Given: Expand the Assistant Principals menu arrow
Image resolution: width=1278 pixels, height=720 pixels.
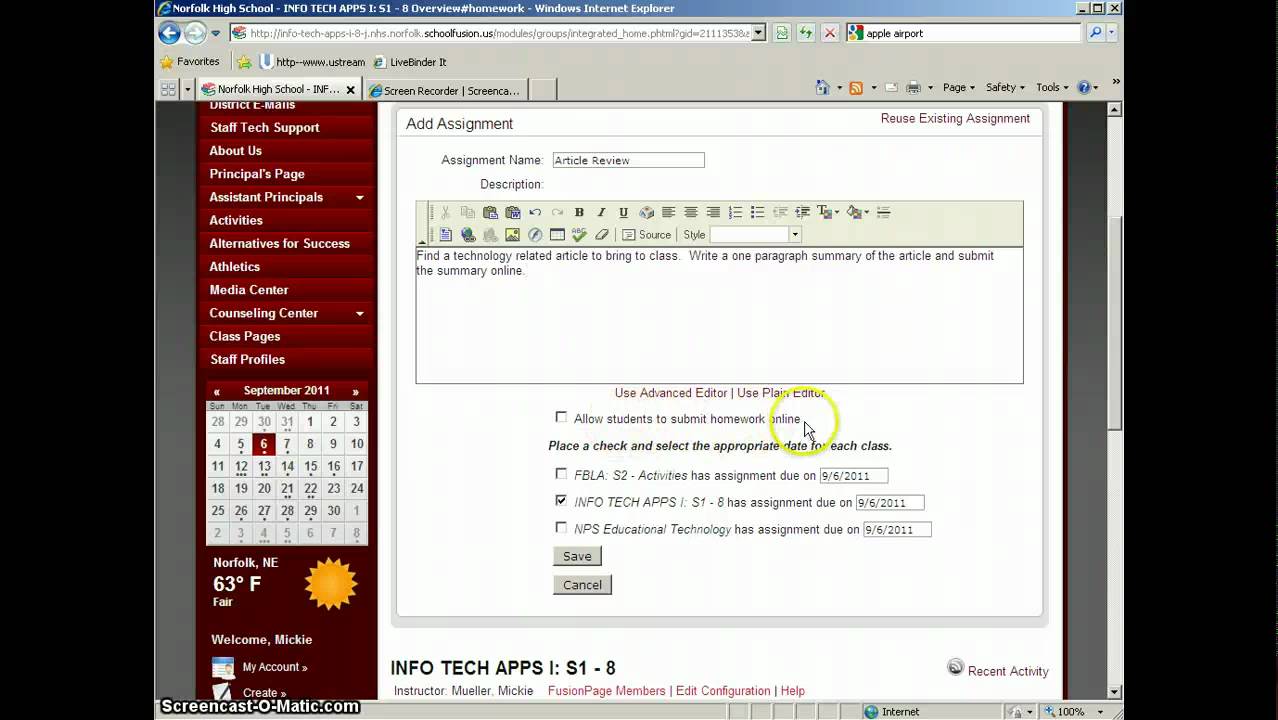Looking at the screenshot, I should click(359, 198).
